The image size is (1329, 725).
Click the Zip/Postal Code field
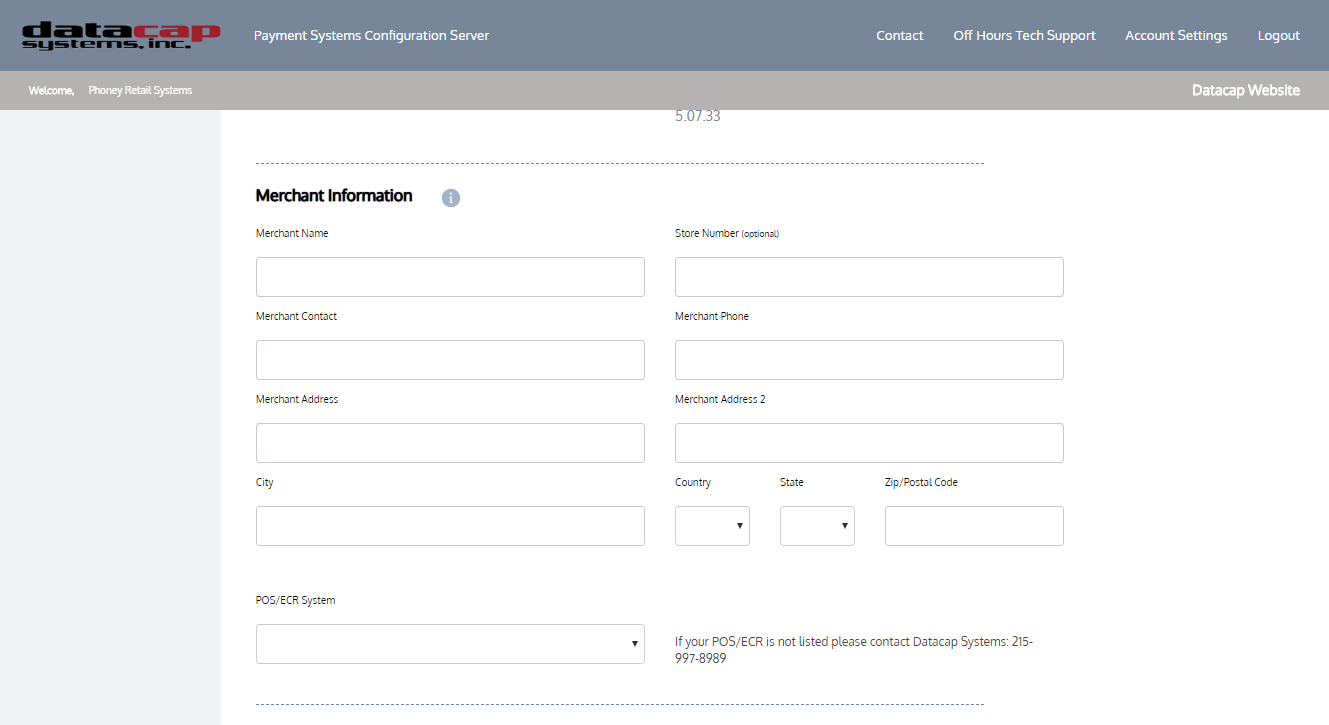click(x=974, y=526)
